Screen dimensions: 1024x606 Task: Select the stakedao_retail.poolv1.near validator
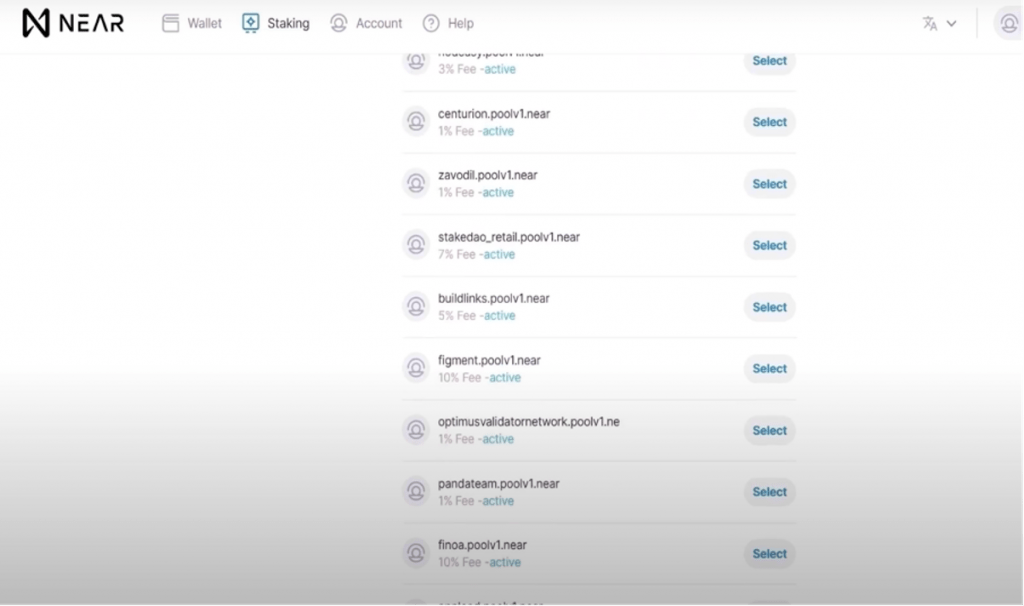tap(769, 245)
